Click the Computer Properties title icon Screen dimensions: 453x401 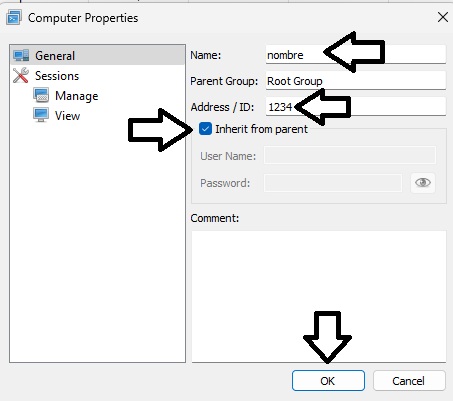coord(14,18)
